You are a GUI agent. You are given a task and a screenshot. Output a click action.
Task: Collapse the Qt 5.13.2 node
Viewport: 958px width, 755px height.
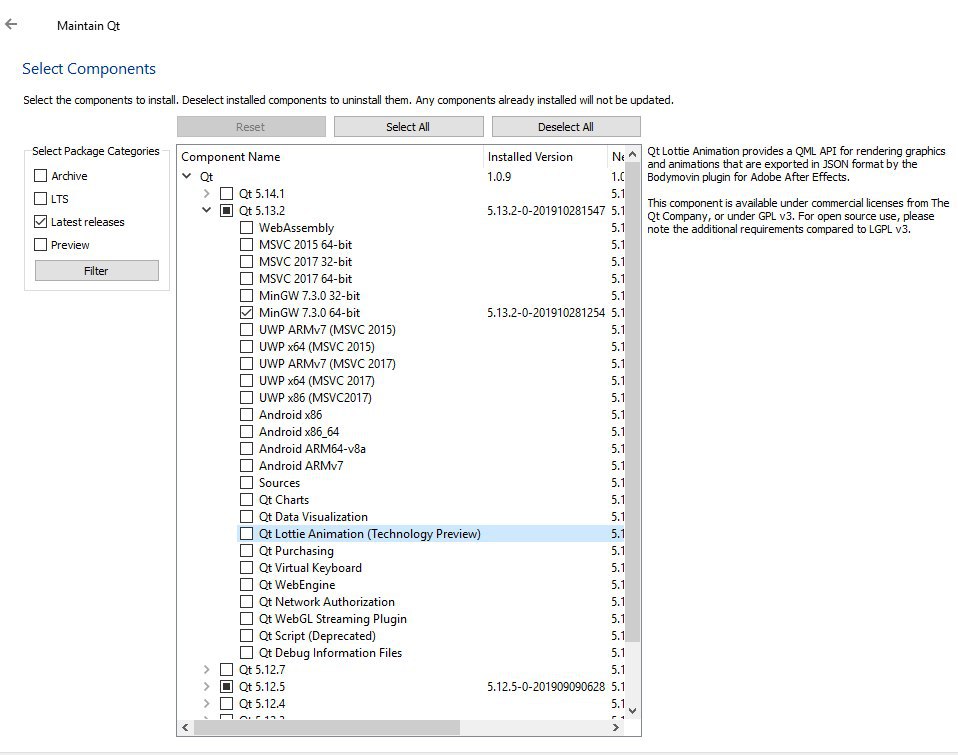(x=207, y=210)
